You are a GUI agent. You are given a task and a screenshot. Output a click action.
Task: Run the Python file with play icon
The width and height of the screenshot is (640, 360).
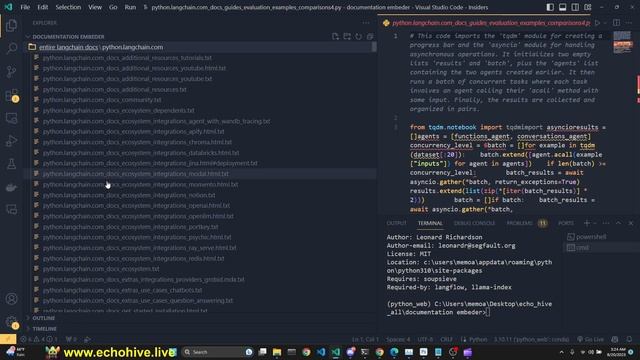(598, 23)
